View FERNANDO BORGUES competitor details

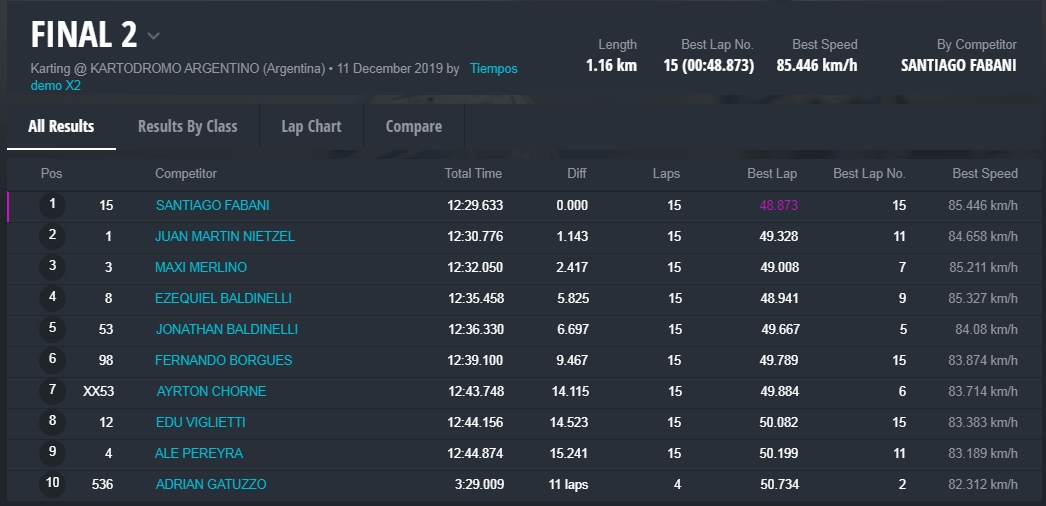click(x=224, y=360)
